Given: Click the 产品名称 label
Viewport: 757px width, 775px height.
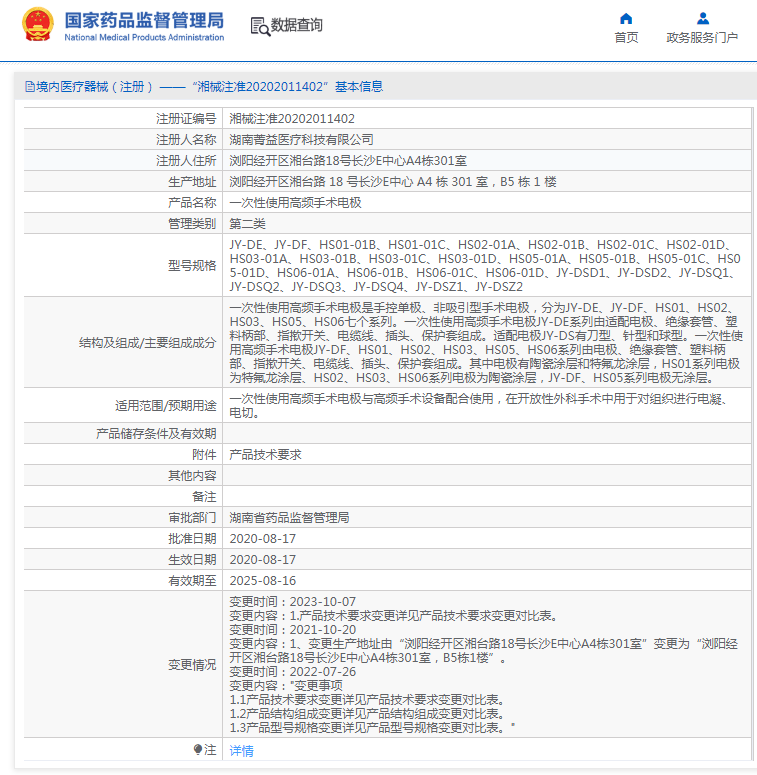Looking at the screenshot, I should [x=192, y=203].
